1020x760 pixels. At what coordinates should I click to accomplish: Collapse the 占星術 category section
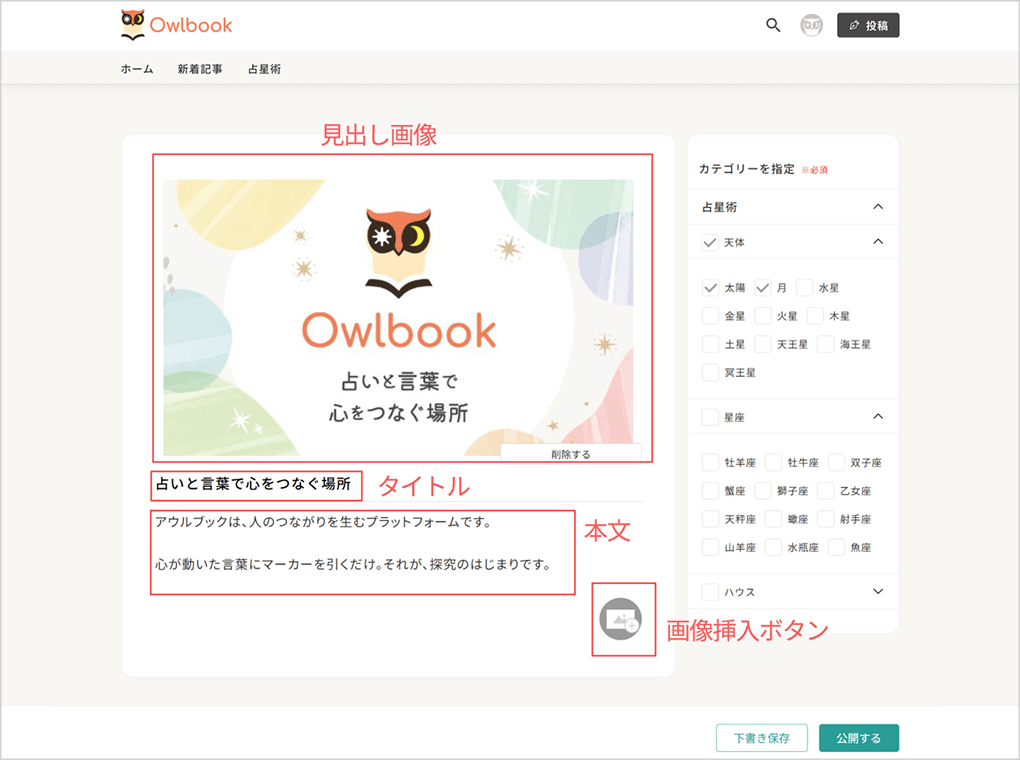click(x=878, y=207)
